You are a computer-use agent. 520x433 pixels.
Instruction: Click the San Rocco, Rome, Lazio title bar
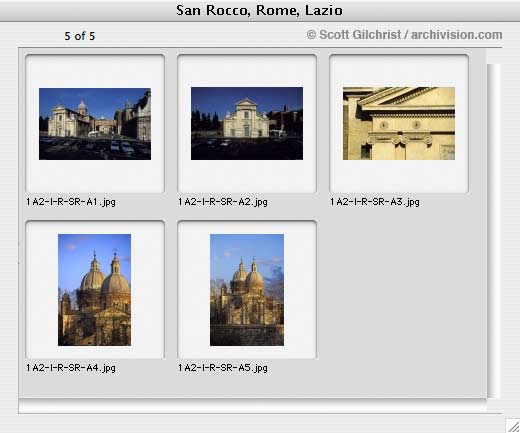(x=259, y=10)
